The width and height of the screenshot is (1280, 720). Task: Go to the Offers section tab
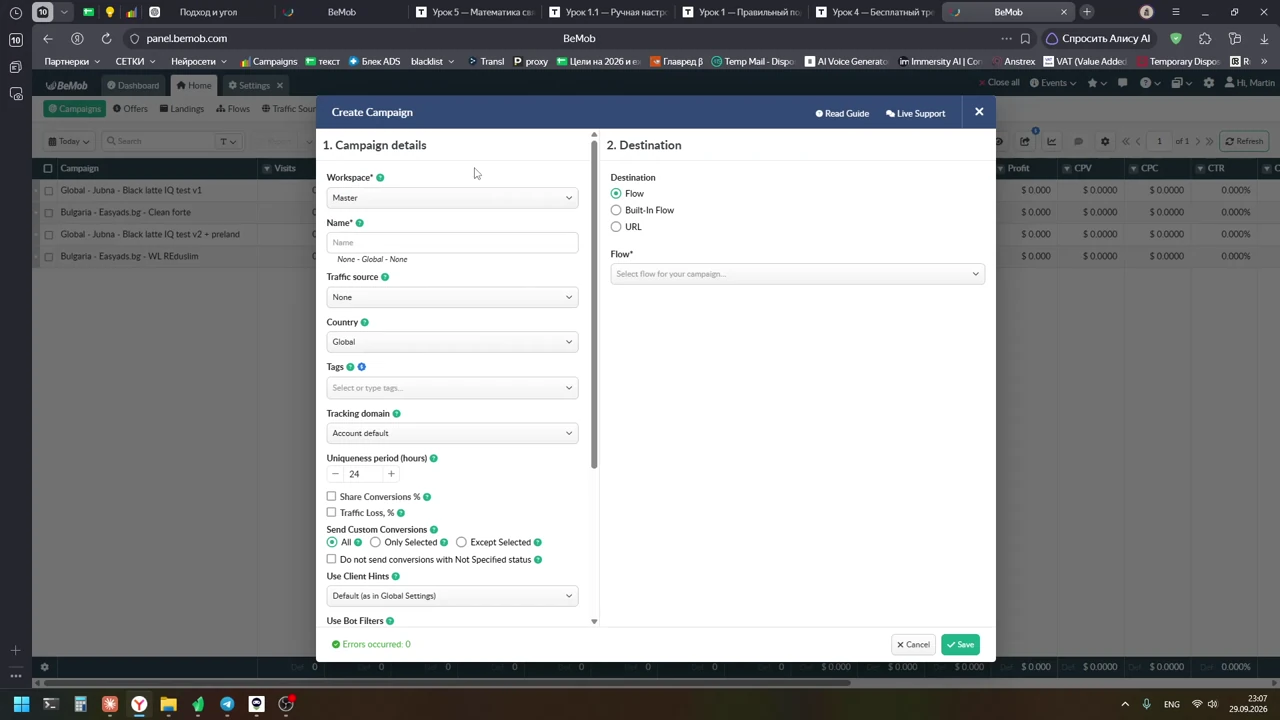point(130,108)
